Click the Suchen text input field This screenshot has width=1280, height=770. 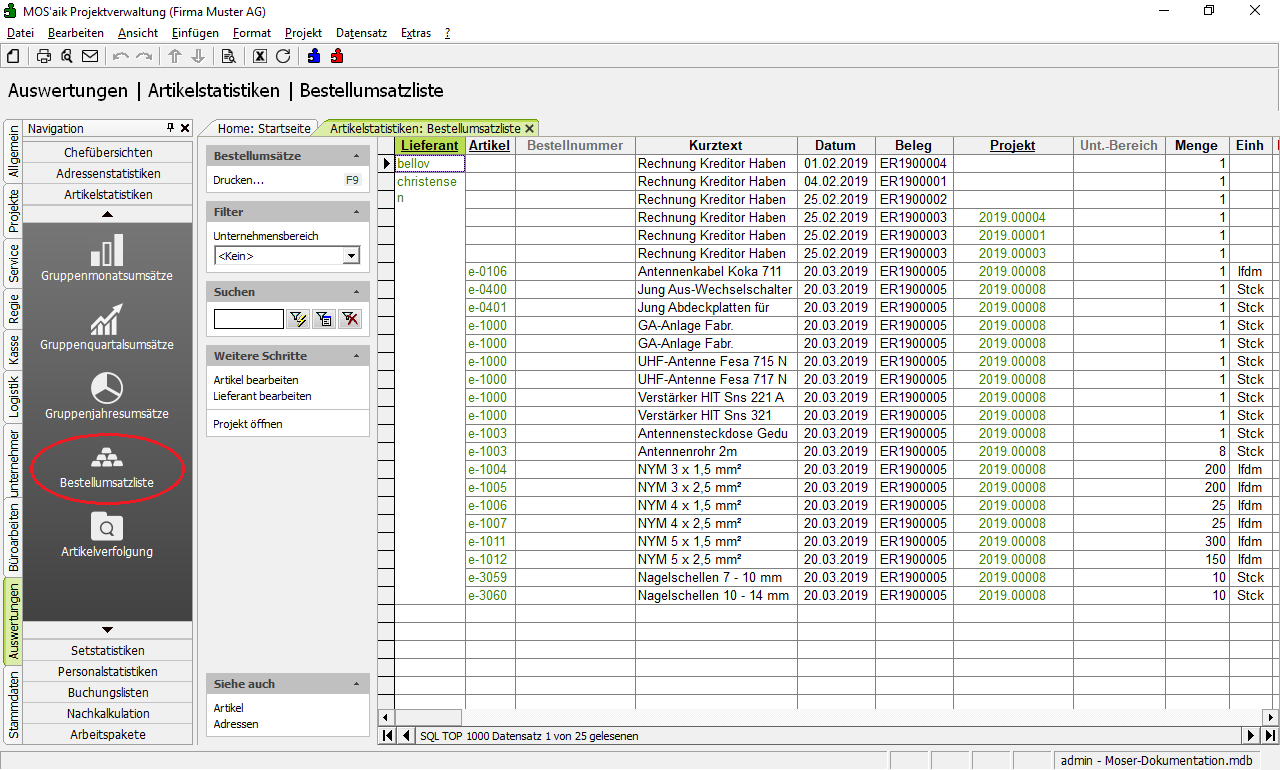pyautogui.click(x=248, y=319)
